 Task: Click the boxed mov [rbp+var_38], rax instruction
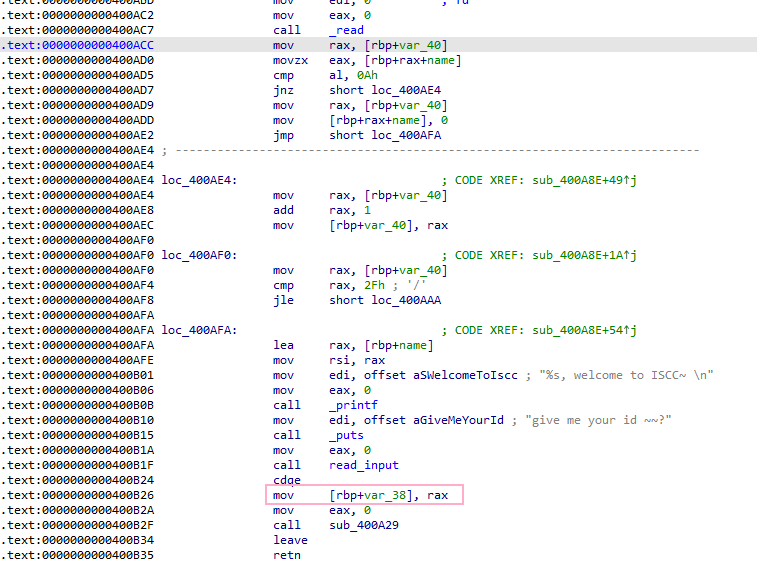365,495
